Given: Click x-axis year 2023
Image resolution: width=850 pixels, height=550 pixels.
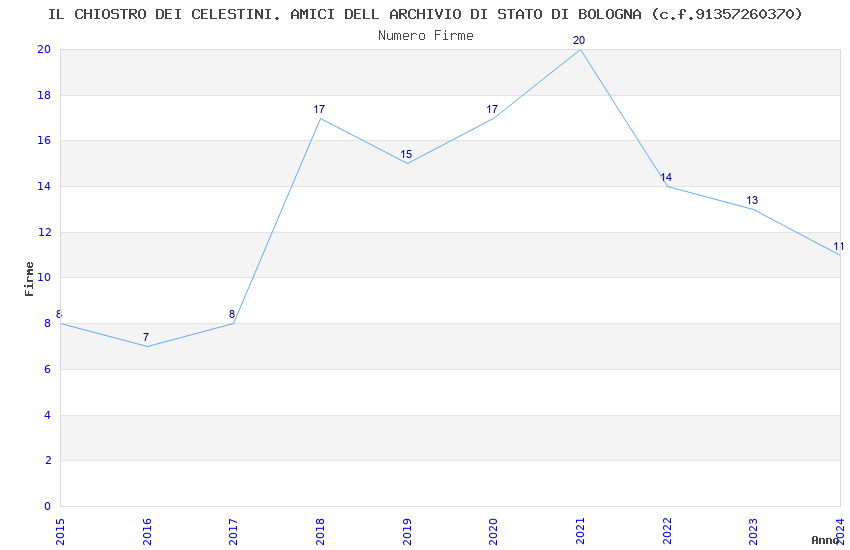Looking at the screenshot, I should click(x=753, y=531).
